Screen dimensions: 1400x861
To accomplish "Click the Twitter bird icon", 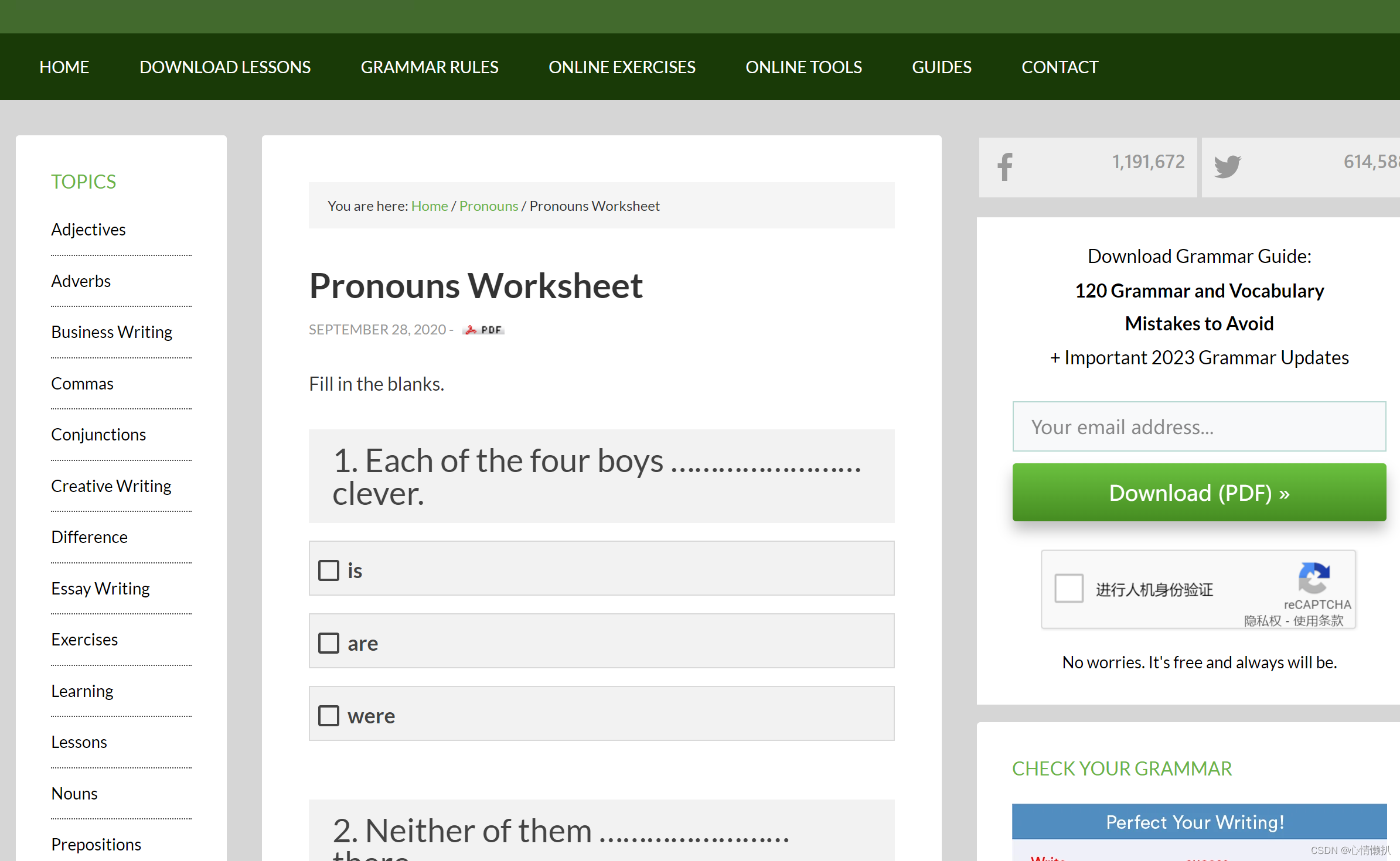I will pos(1227,167).
